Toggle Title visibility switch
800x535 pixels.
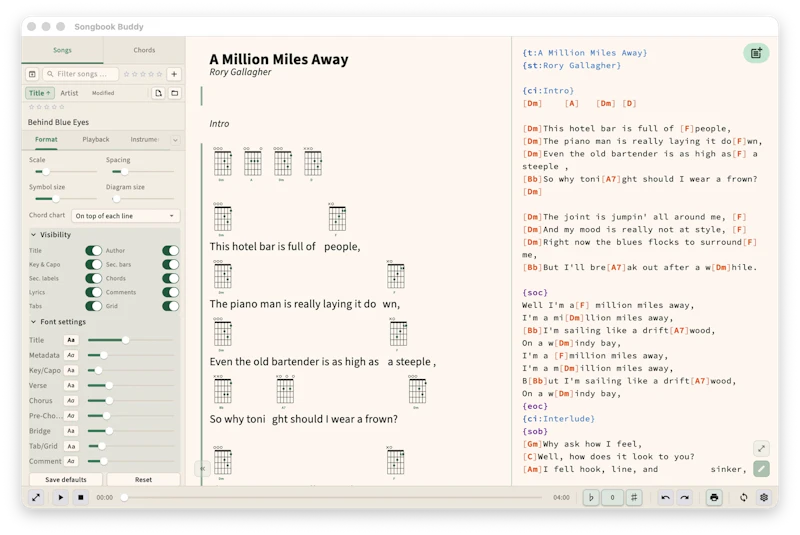(x=93, y=250)
